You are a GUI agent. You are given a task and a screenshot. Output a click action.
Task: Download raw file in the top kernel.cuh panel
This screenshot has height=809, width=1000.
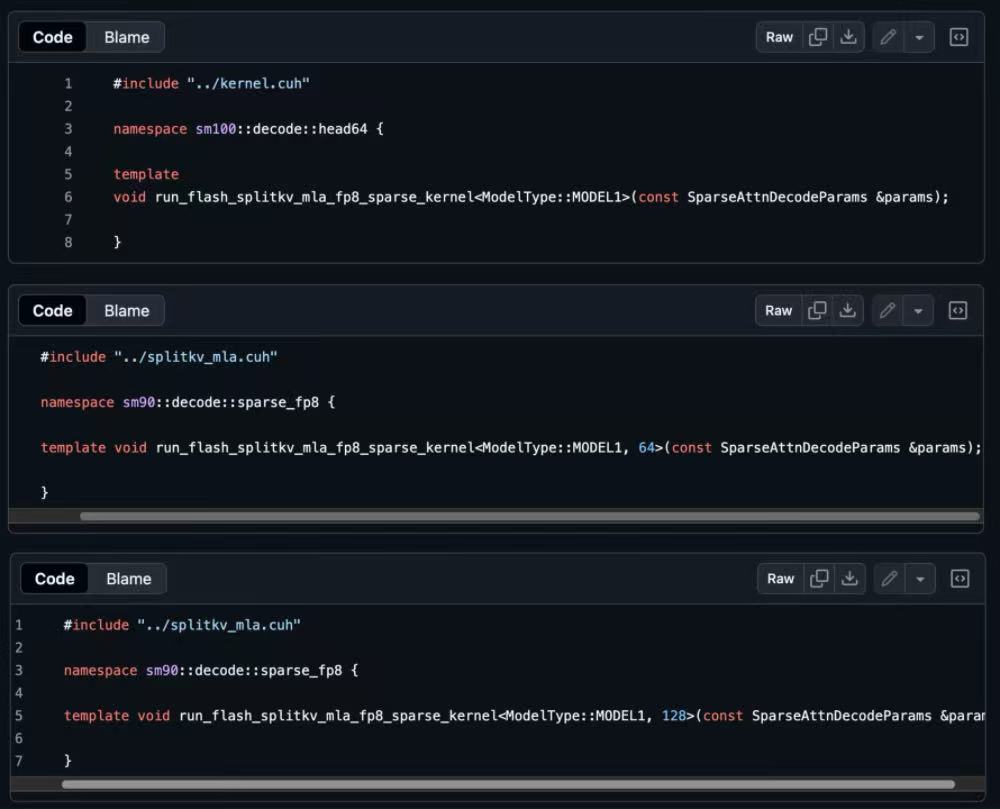(x=848, y=37)
